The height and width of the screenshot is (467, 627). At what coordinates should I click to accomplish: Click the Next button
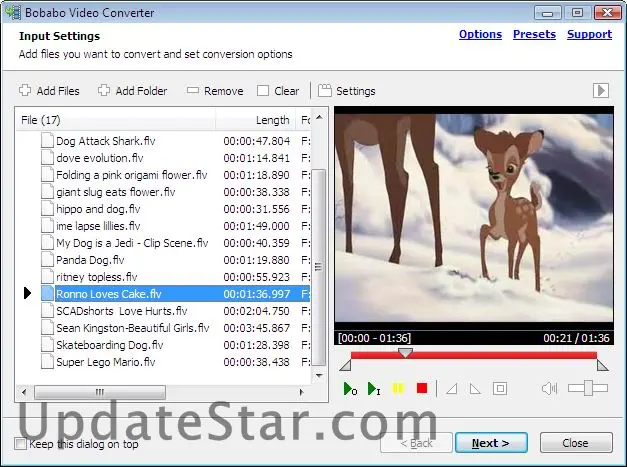491,443
